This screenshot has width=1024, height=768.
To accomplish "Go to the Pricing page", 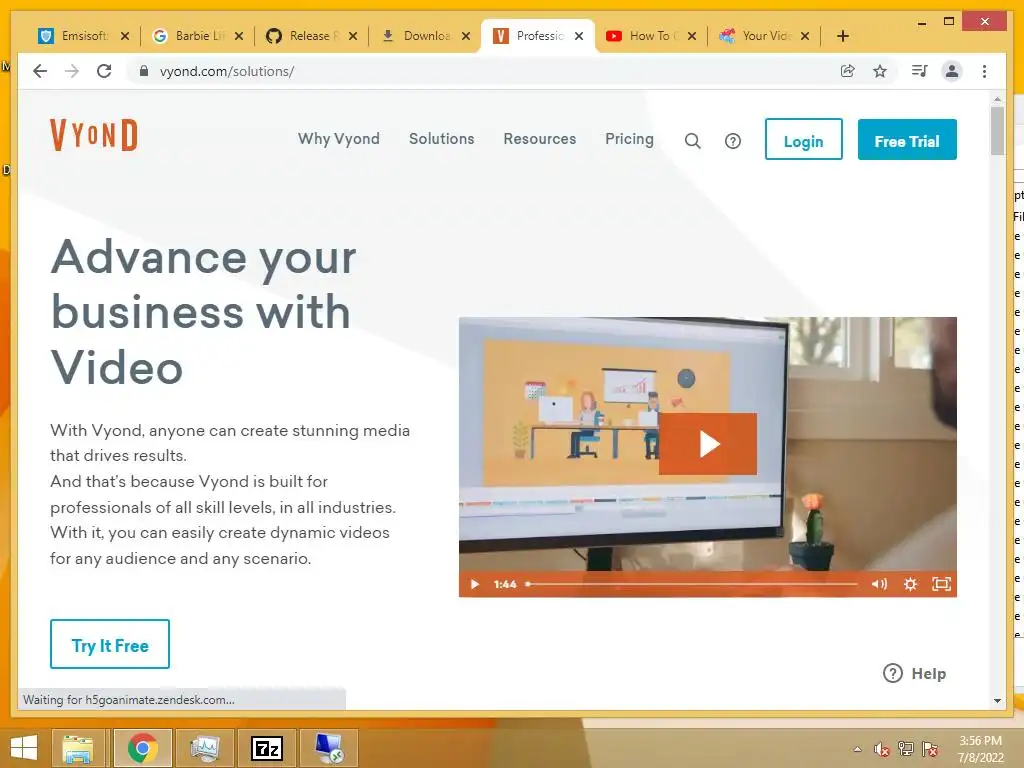I will pos(629,139).
